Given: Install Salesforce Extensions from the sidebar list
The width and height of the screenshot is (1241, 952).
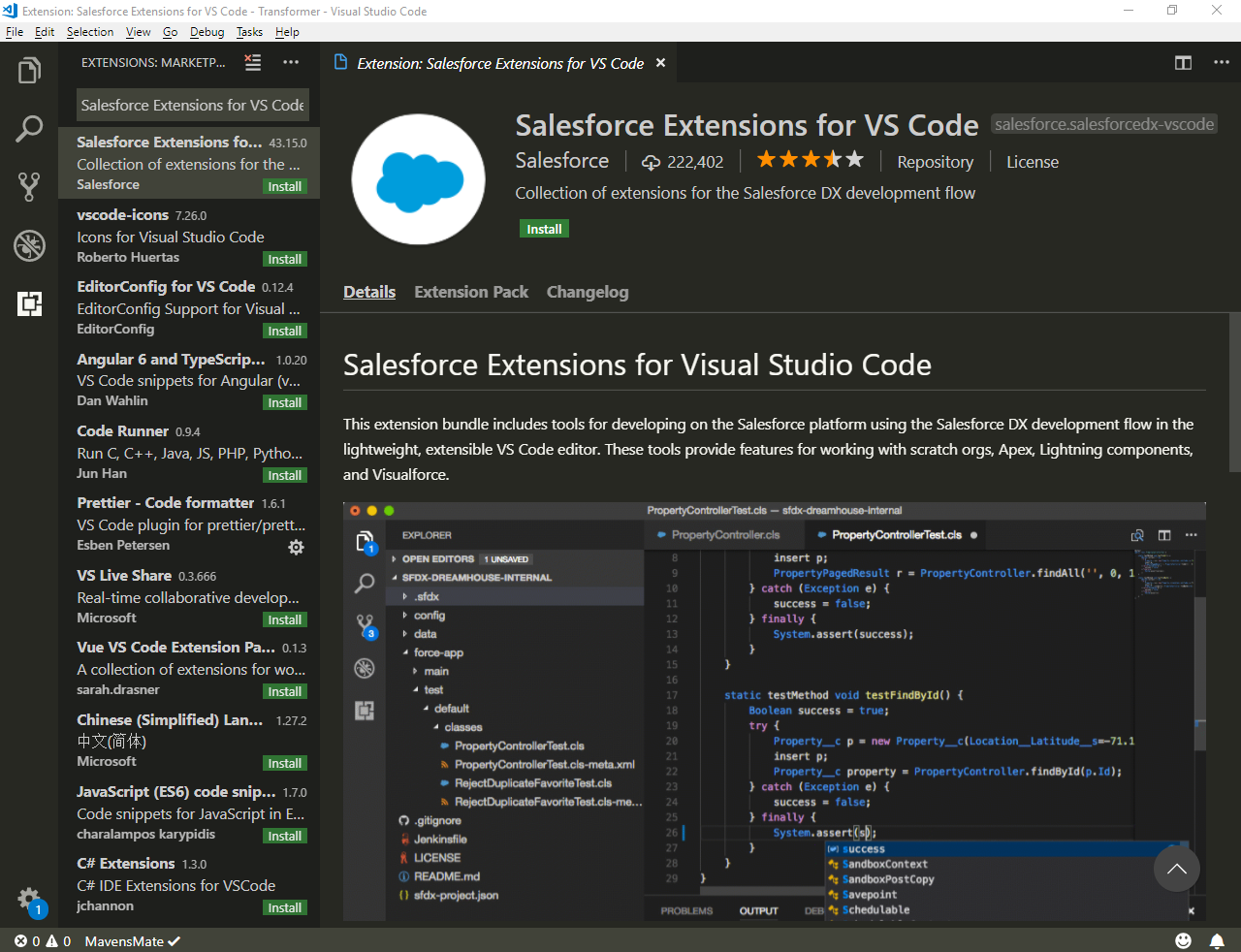Looking at the screenshot, I should [285, 186].
